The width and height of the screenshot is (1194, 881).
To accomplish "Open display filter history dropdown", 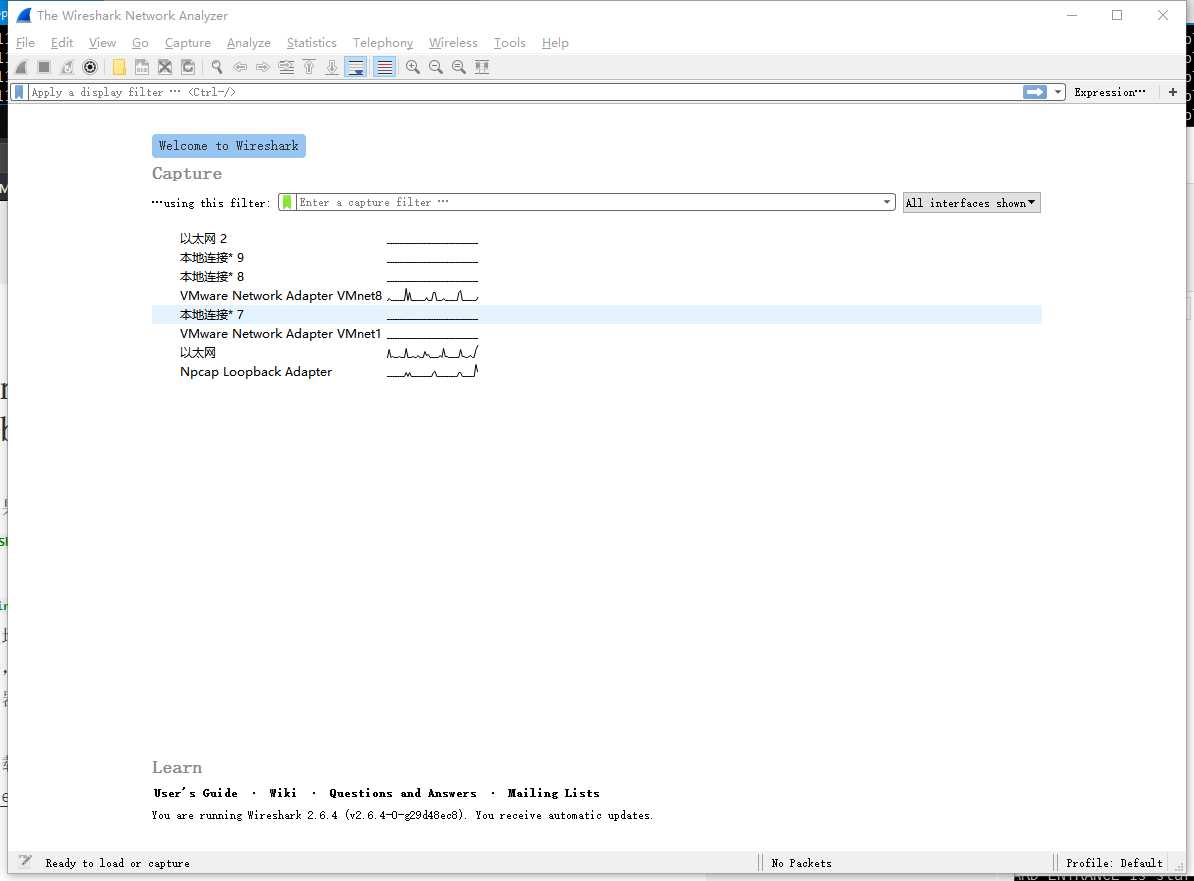I will coord(1058,92).
